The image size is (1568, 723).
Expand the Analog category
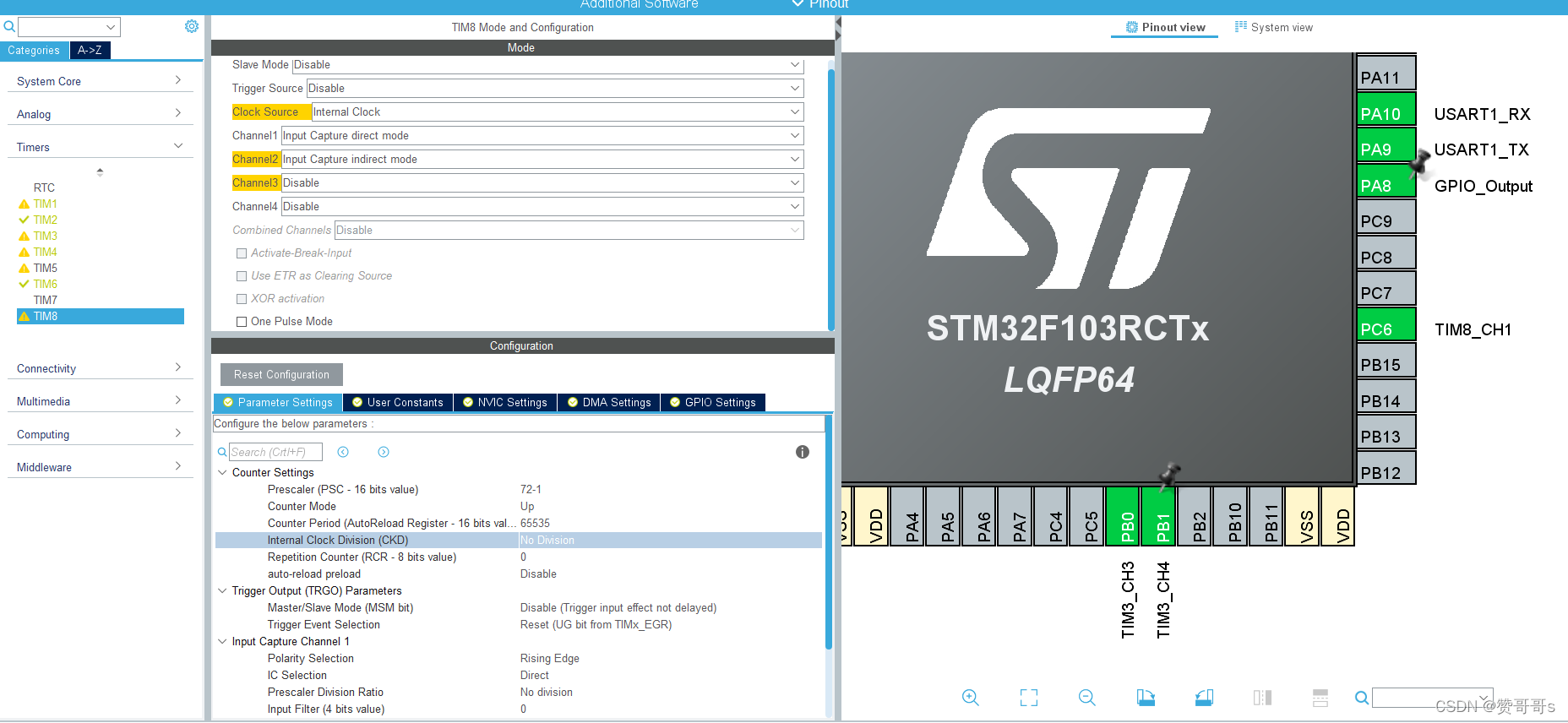coord(100,114)
